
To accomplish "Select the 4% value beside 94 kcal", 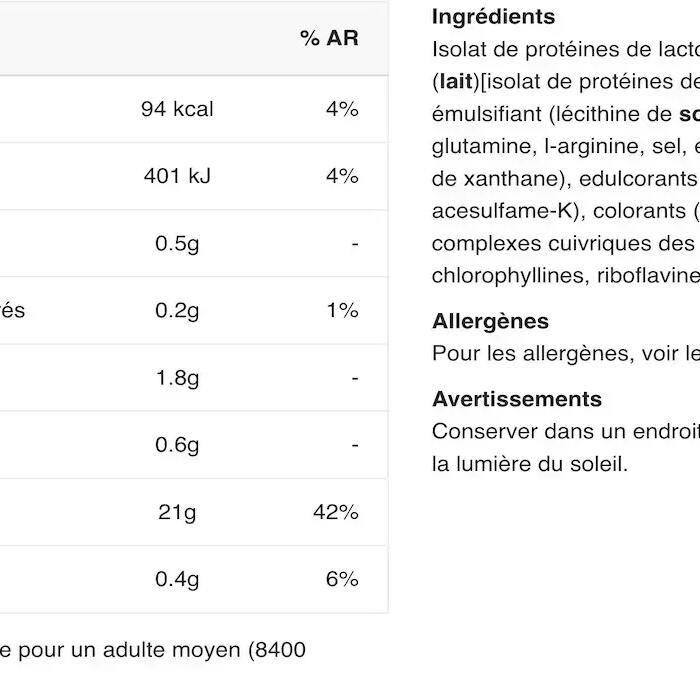I will 342,109.
